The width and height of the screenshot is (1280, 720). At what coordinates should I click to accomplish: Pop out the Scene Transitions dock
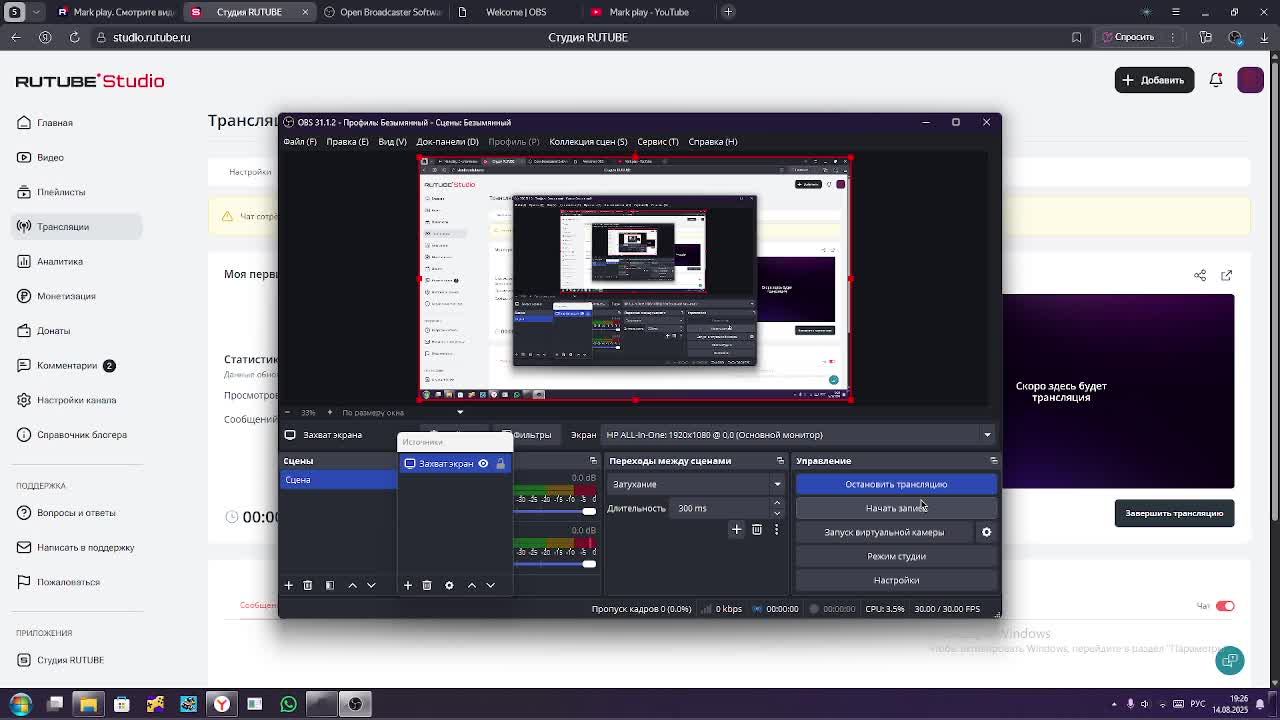tap(780, 461)
